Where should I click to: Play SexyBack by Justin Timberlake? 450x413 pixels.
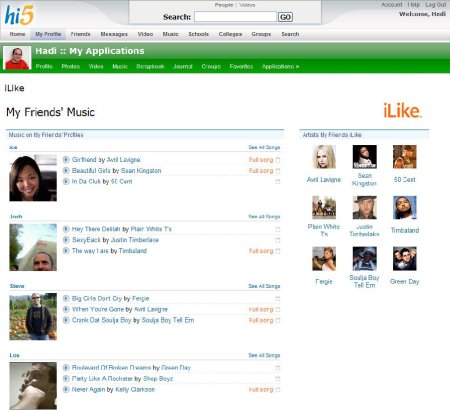coord(66,240)
